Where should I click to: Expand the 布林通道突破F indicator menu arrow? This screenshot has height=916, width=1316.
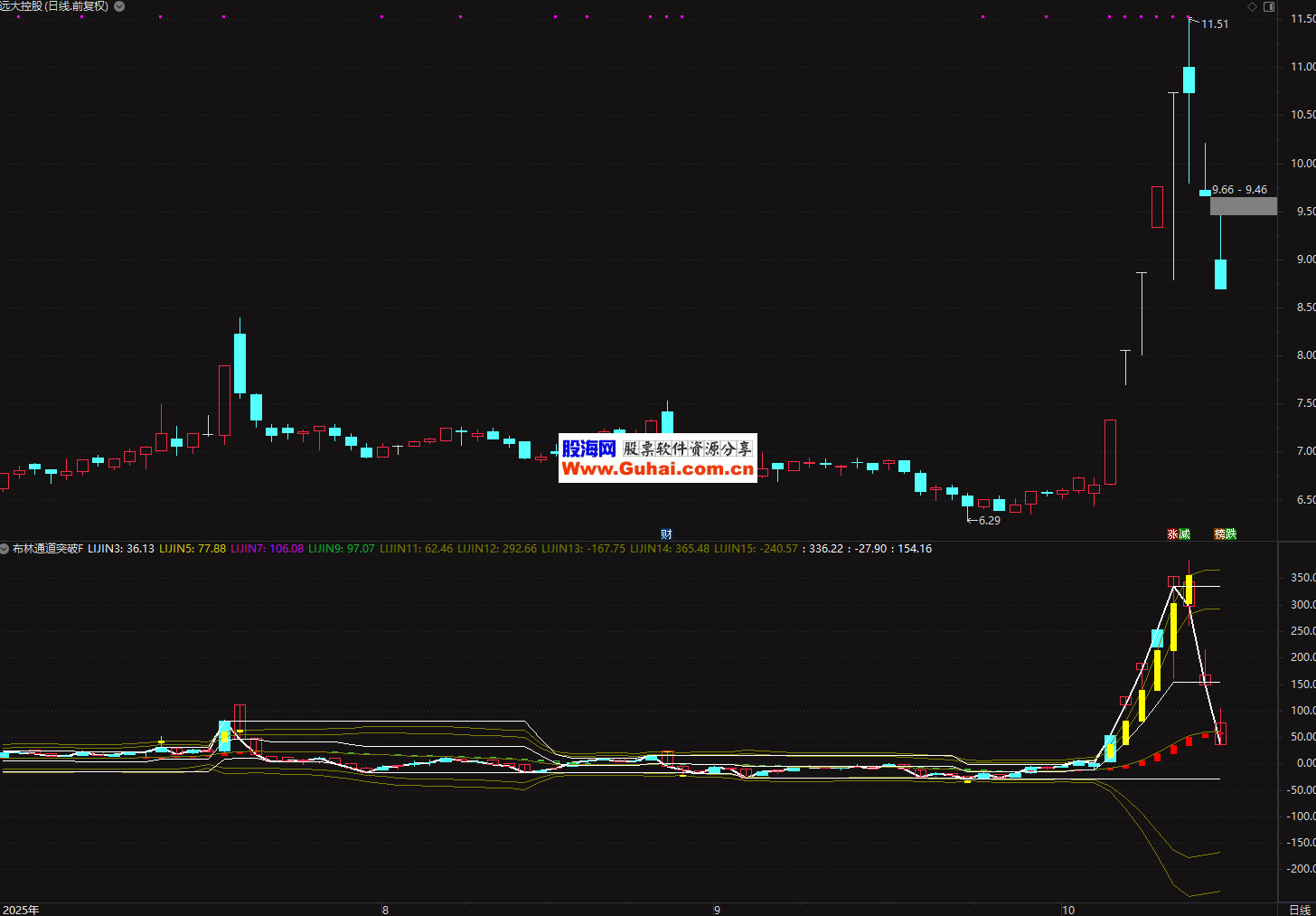(5, 549)
